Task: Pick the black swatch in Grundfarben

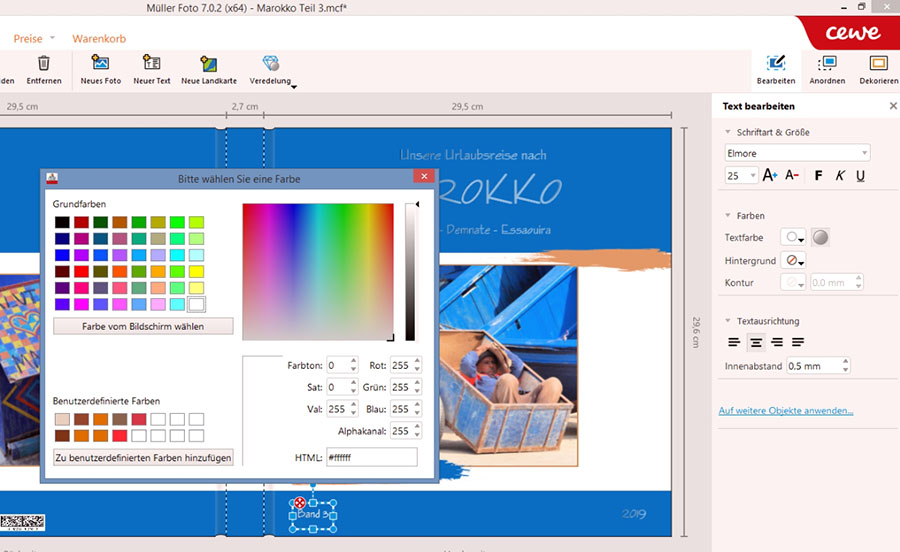Action: click(62, 222)
